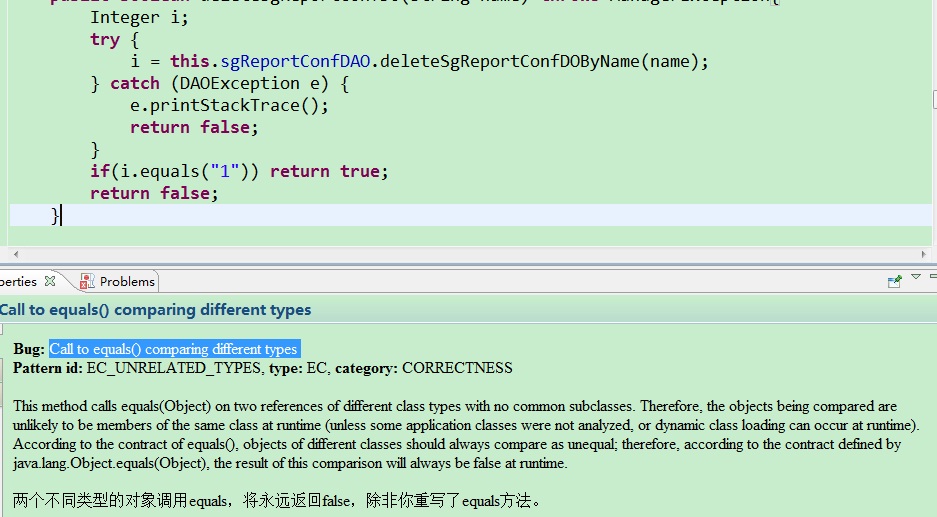The image size is (937, 517).
Task: Click 'sgReportConfDAO' field in code
Action: pyautogui.click(x=295, y=62)
